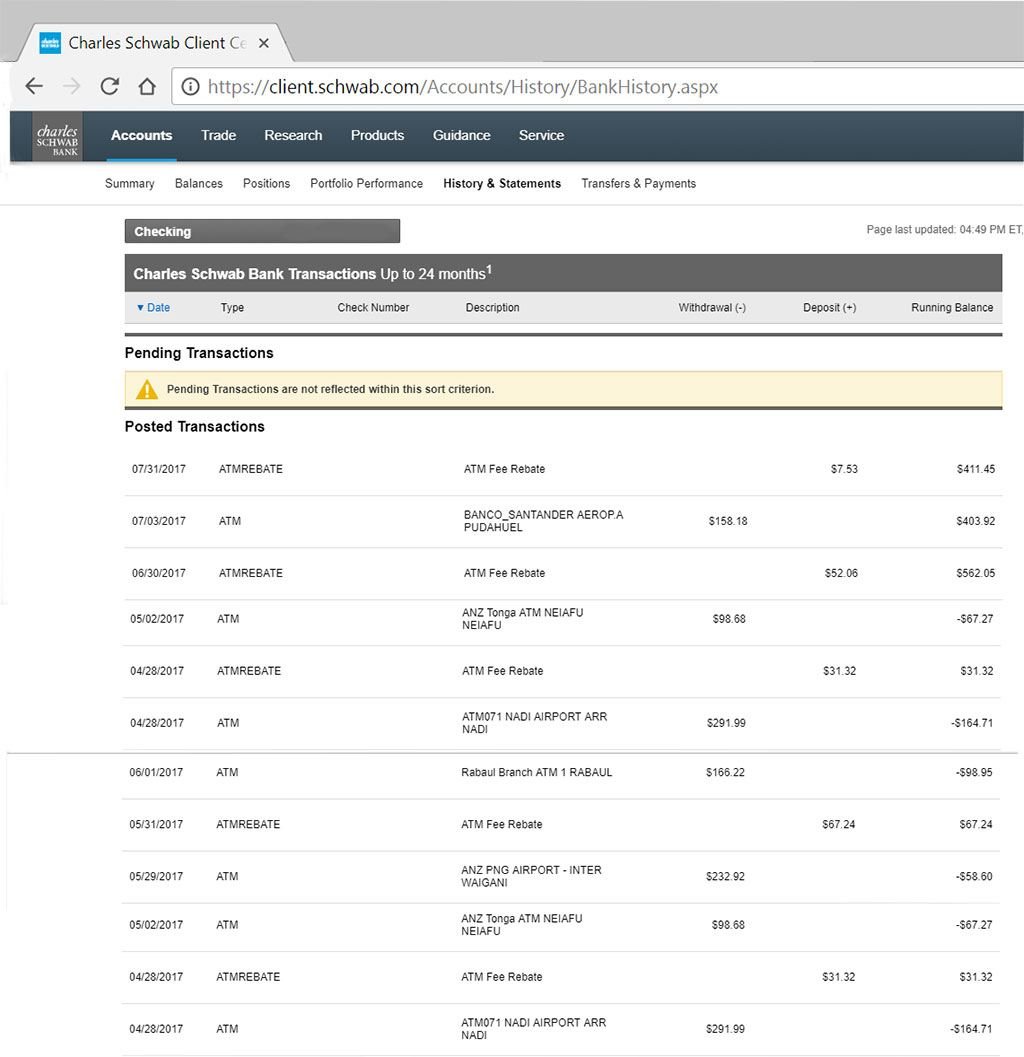Close the Charles Schwab Client tab
Screen dimensions: 1024x1057
click(x=264, y=43)
